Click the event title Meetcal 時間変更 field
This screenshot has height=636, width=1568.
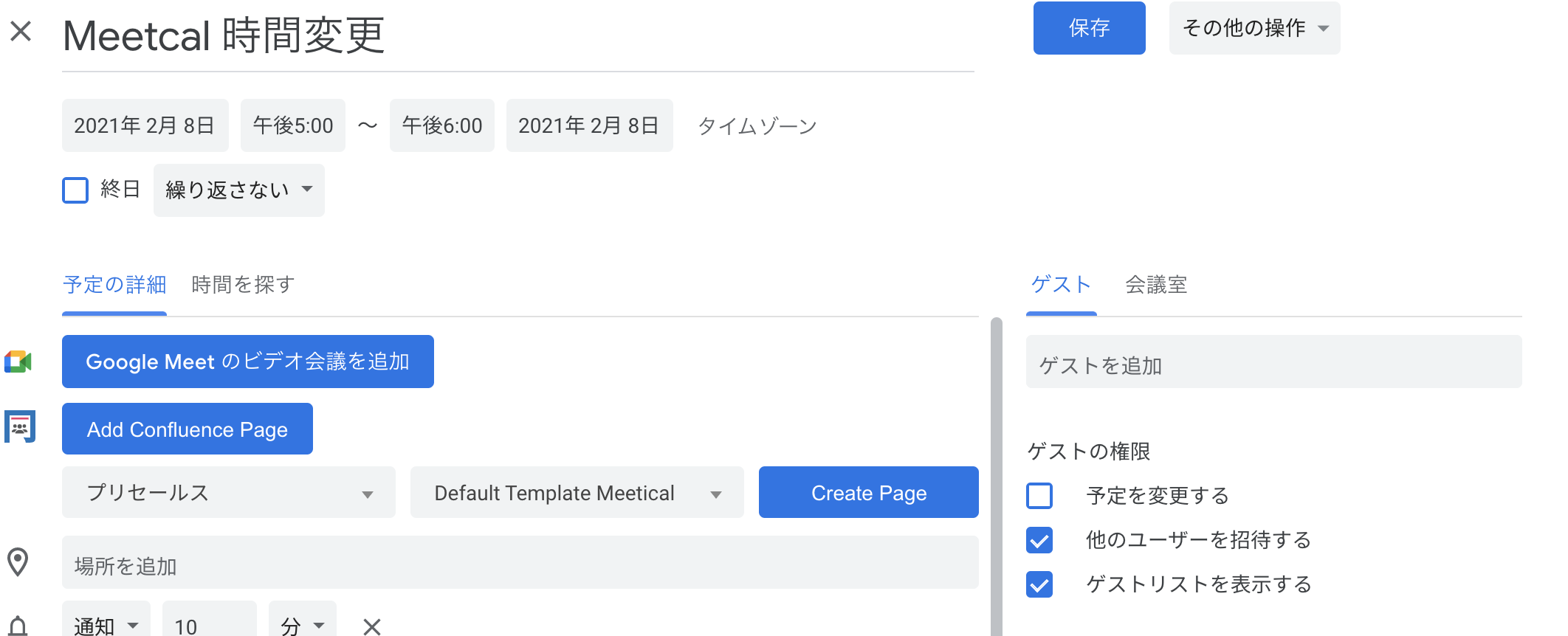tap(518, 35)
